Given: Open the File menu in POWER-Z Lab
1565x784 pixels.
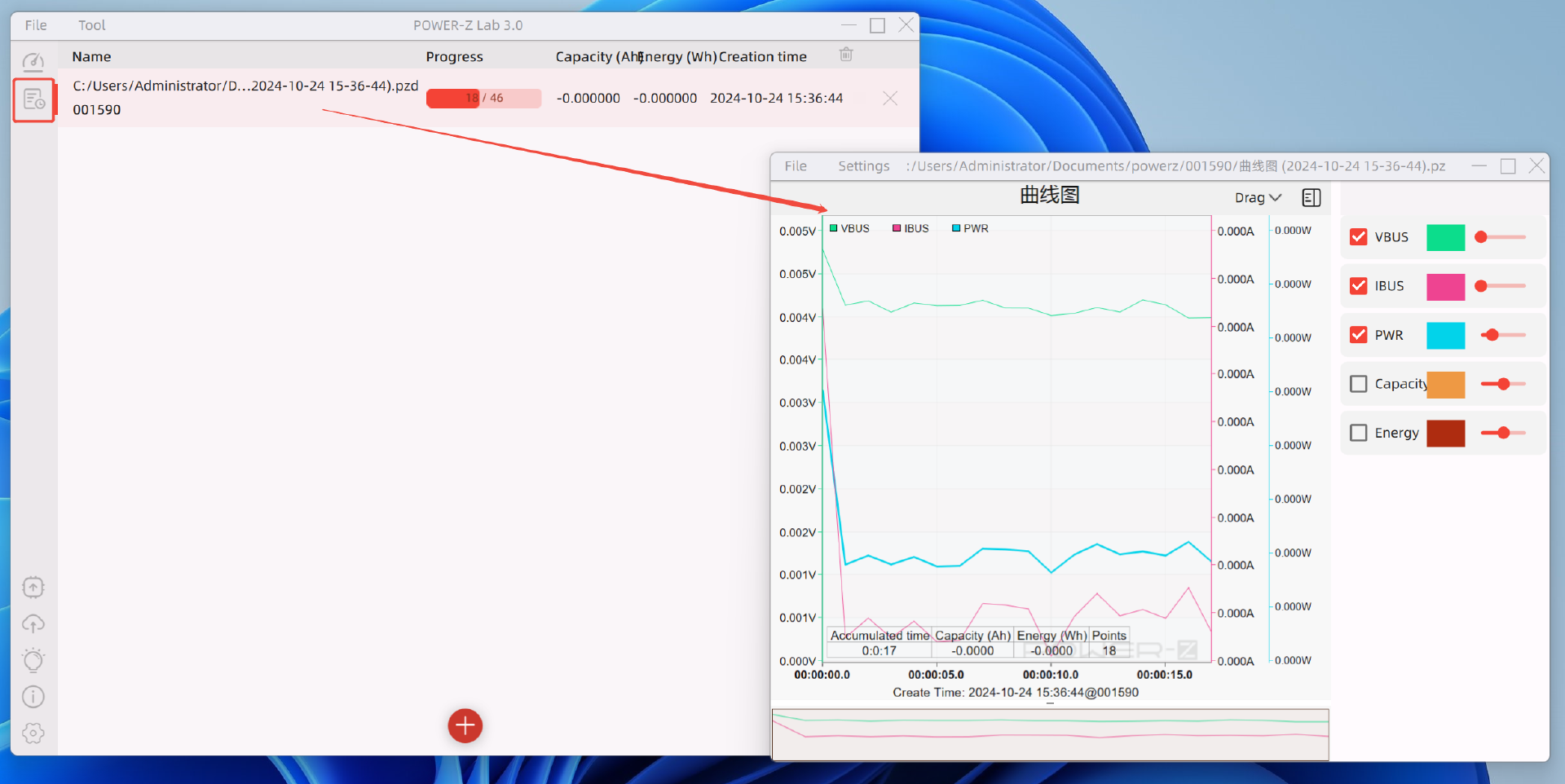Looking at the screenshot, I should pos(35,25).
